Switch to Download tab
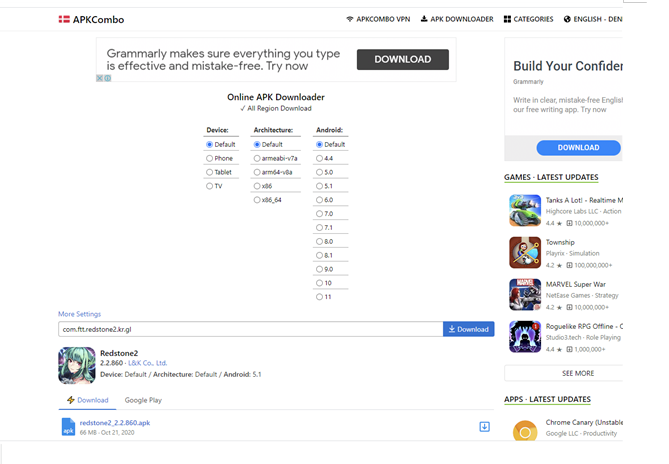This screenshot has height=464, width=669. (x=87, y=400)
